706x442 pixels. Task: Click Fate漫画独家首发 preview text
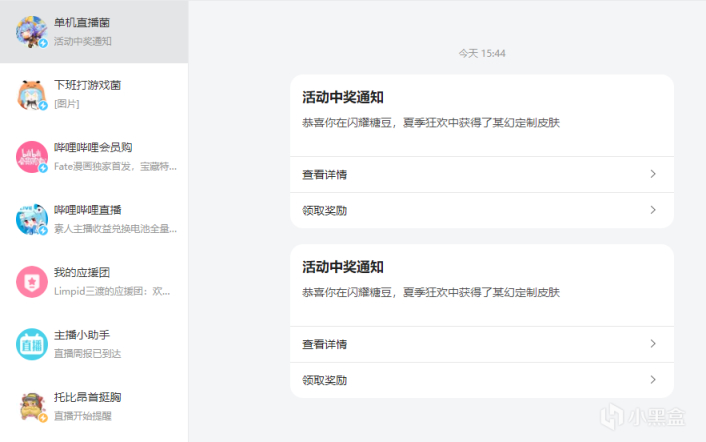(115, 167)
